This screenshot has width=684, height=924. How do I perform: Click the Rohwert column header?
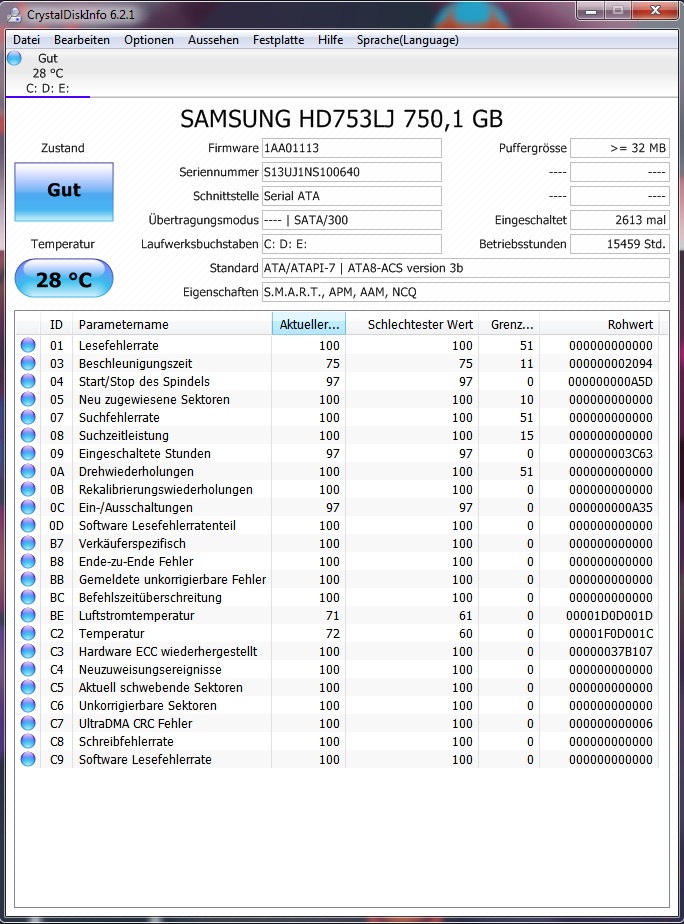(x=599, y=324)
